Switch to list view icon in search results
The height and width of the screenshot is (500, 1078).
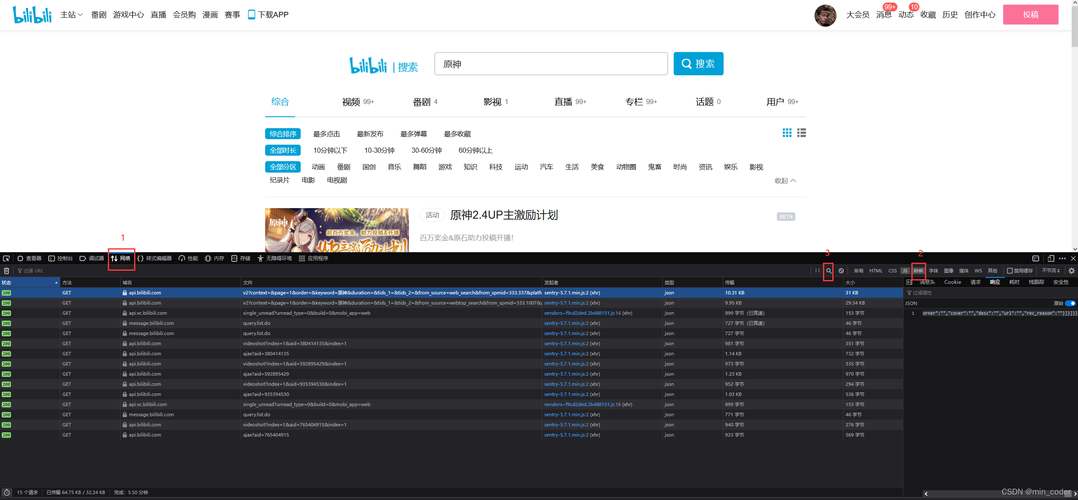802,133
